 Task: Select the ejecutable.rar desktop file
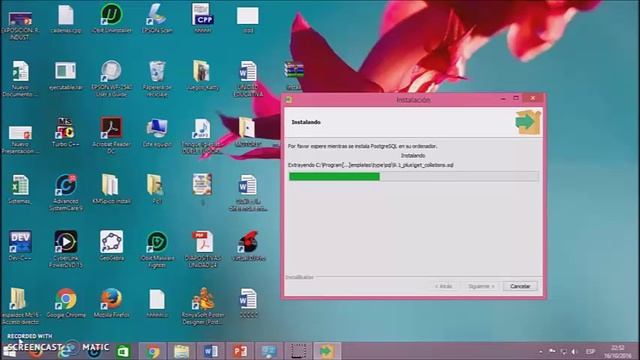(x=66, y=76)
